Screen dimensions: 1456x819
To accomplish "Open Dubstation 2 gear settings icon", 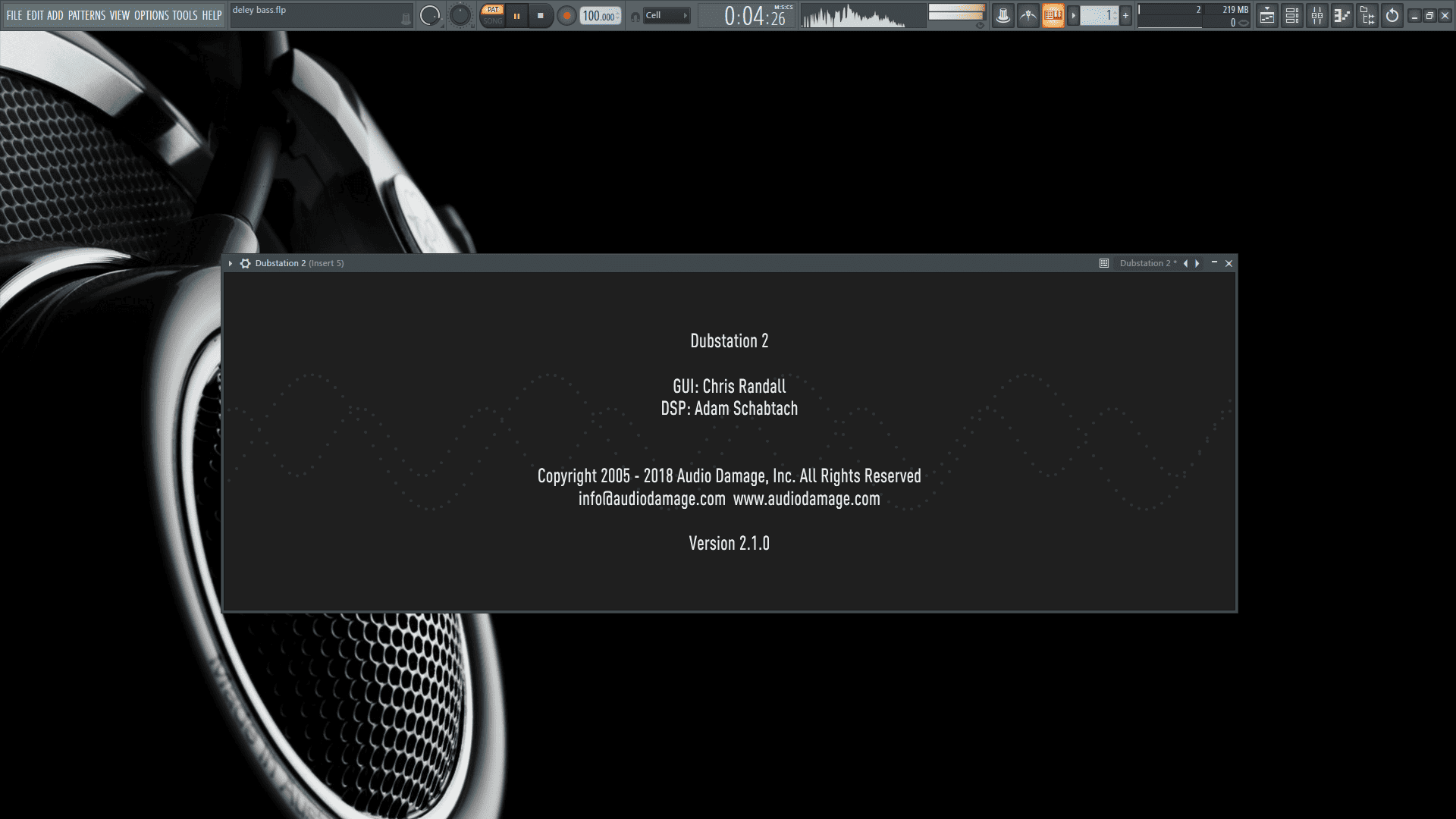I will click(245, 263).
